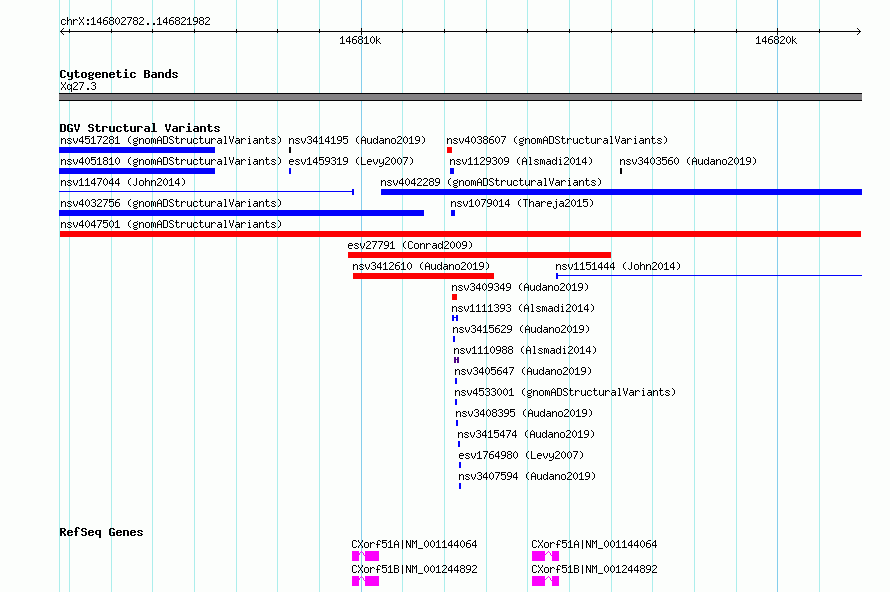The image size is (890, 592).
Task: Select the Cytogenetic Bands track title
Action: tap(119, 74)
